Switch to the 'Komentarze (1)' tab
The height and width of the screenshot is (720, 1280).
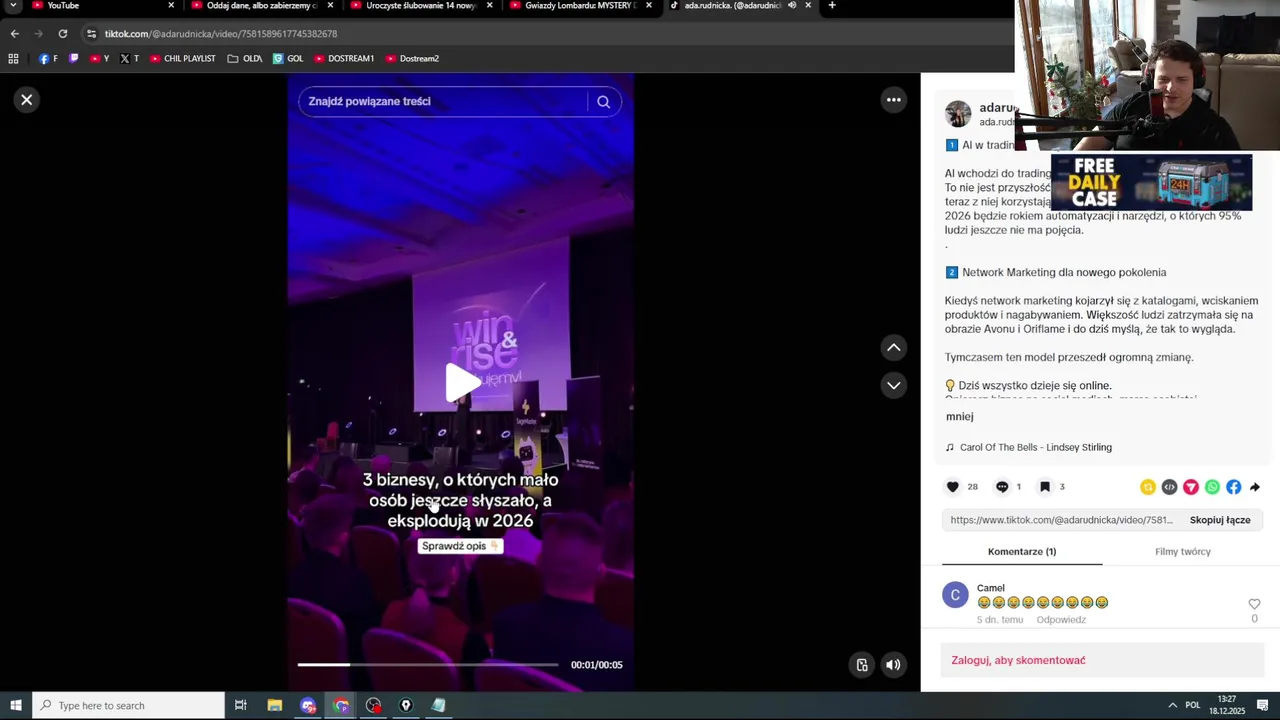tap(1022, 552)
